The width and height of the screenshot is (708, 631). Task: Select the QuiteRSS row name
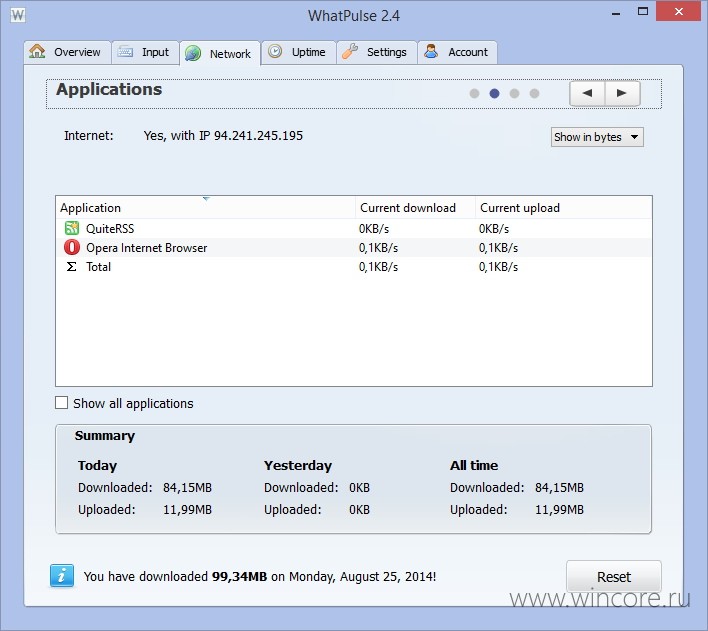tap(110, 229)
